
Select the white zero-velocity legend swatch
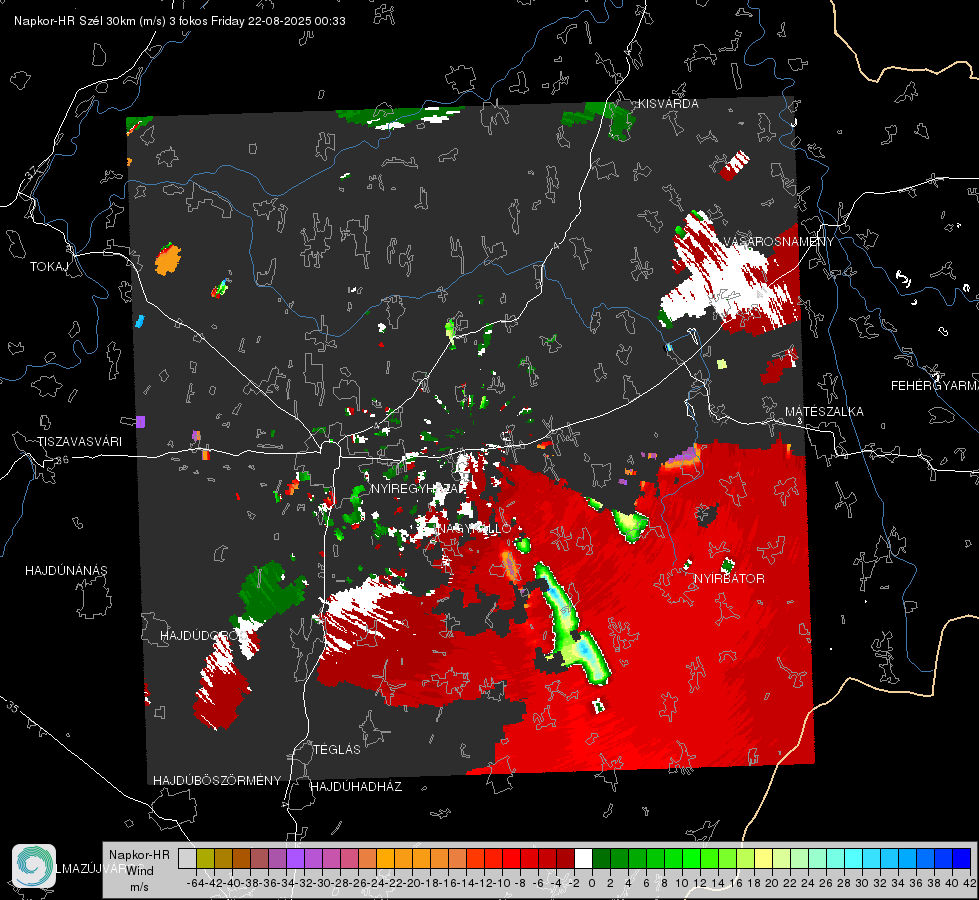[583, 859]
